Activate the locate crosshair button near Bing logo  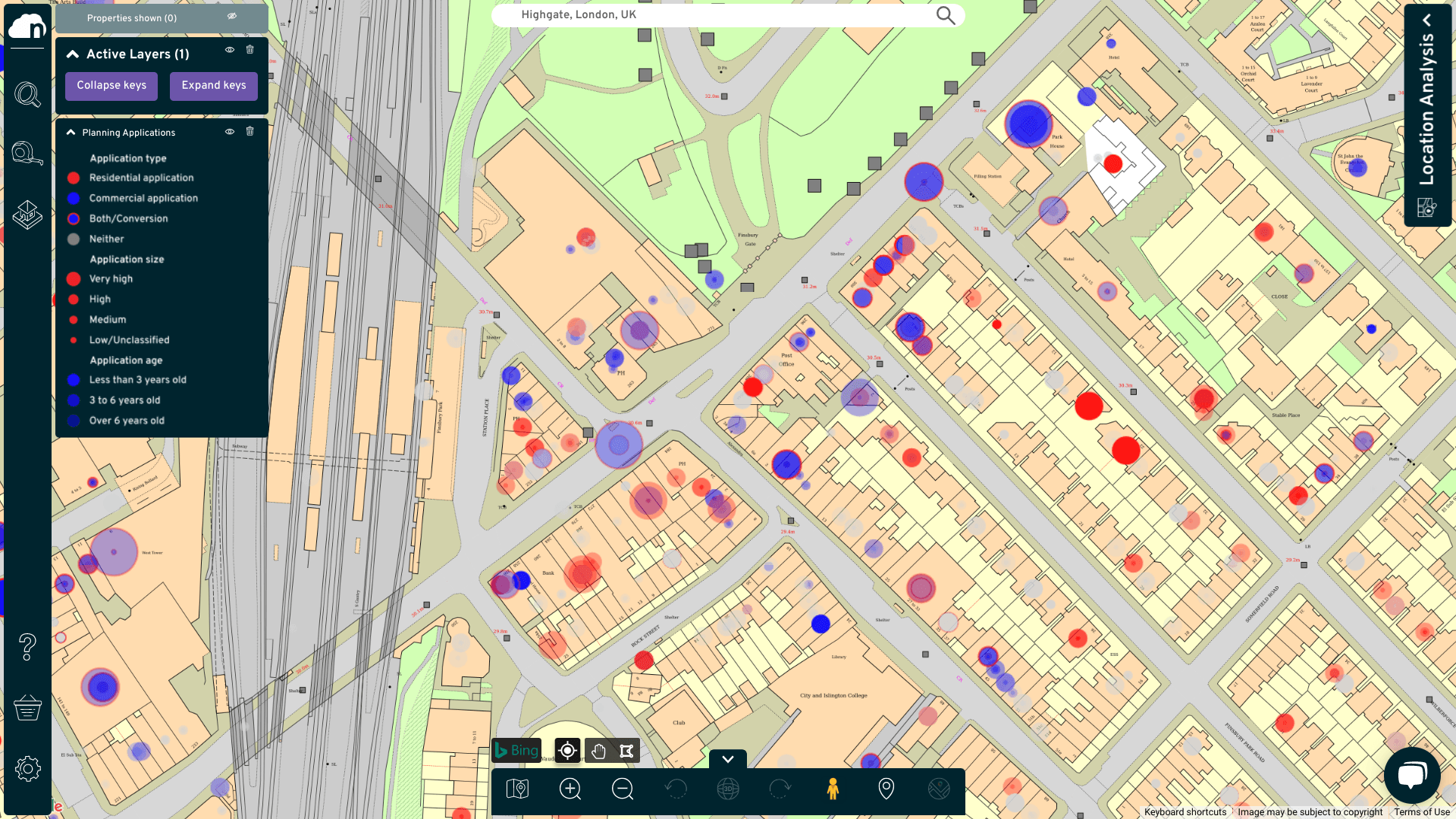click(x=566, y=751)
